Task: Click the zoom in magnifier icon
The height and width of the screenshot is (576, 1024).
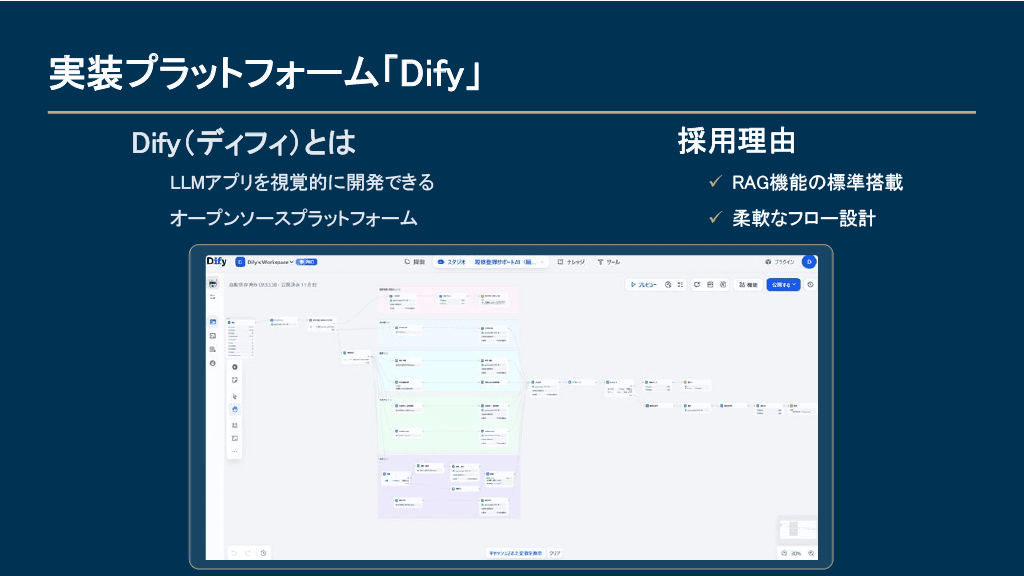Action: point(811,553)
